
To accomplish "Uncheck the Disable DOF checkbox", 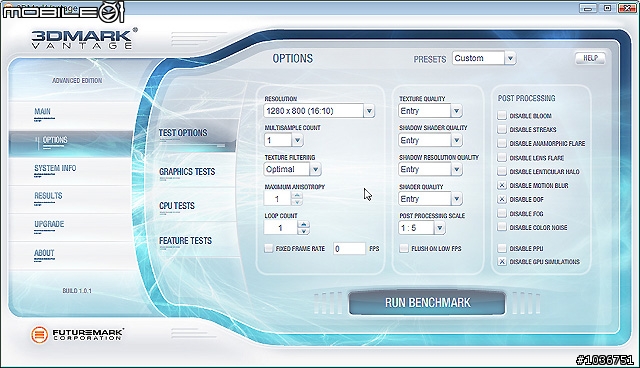I will click(502, 199).
